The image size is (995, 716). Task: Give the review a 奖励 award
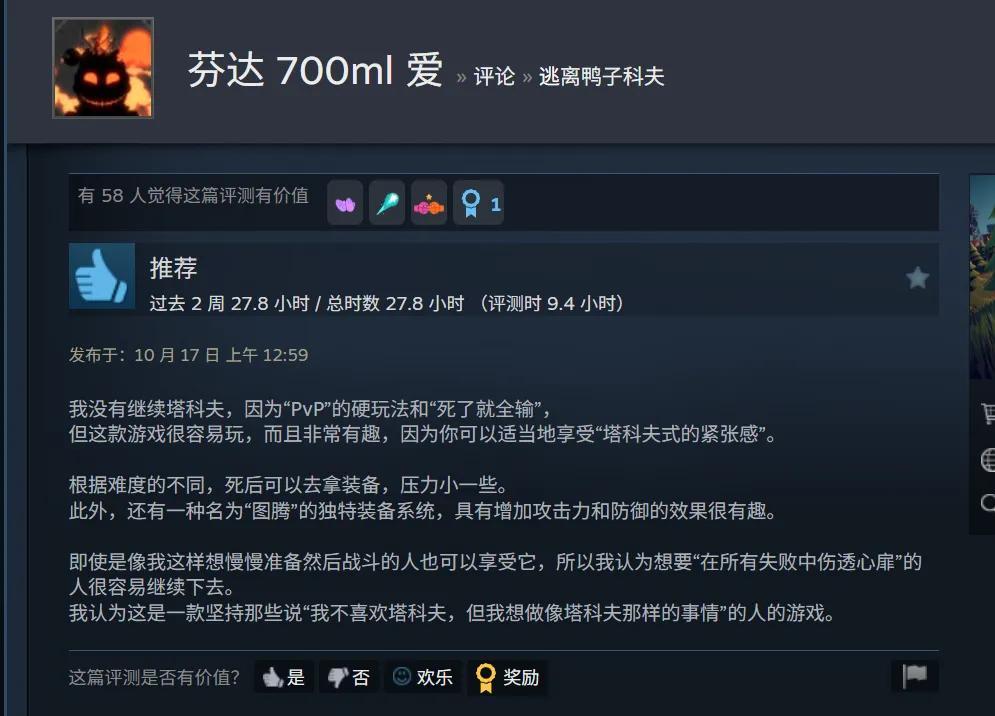[508, 677]
